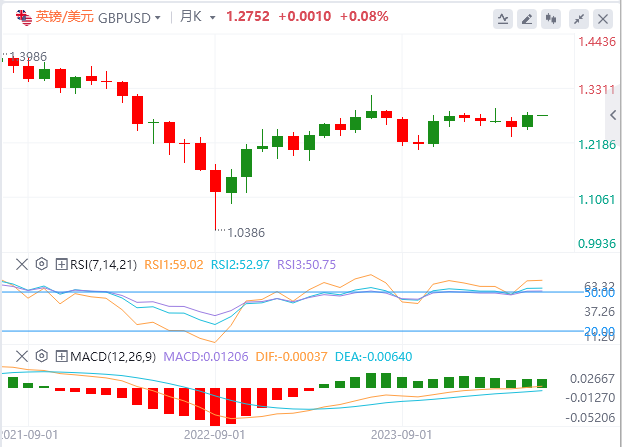Open the line chart type icon

[x=503, y=19]
